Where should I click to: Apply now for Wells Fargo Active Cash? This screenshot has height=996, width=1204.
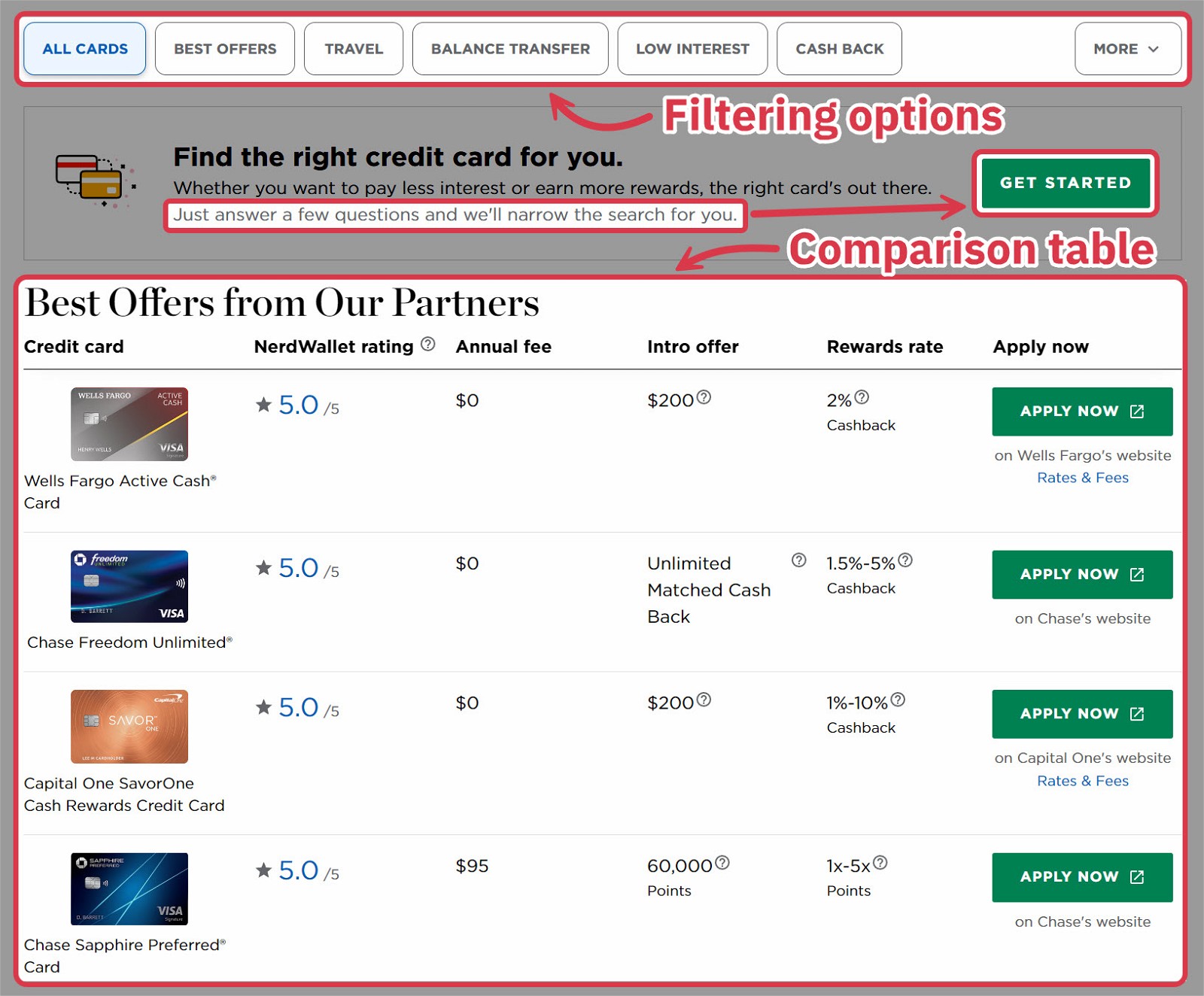(1081, 411)
